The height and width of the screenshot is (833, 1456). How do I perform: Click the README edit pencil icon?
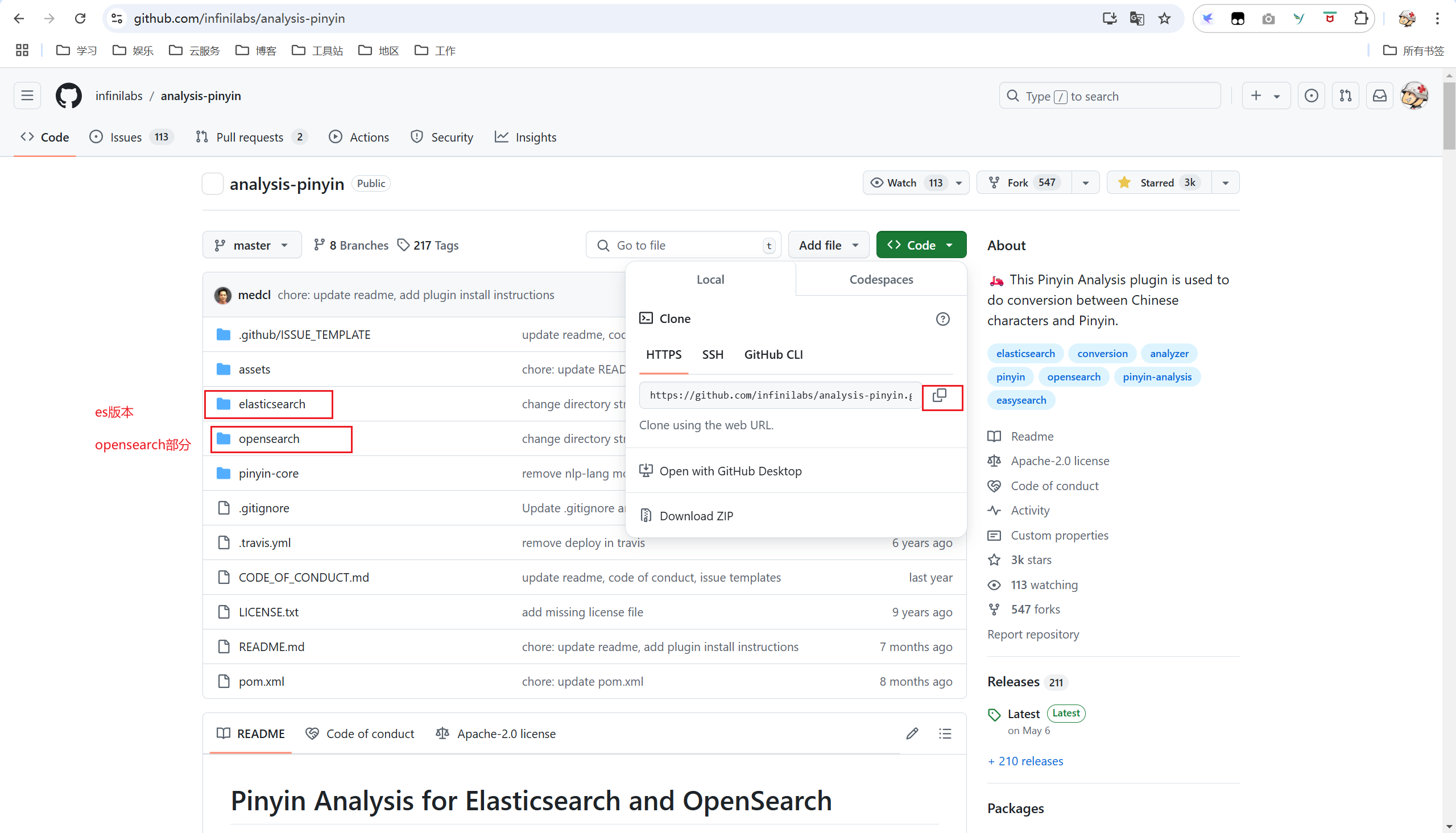pos(912,733)
